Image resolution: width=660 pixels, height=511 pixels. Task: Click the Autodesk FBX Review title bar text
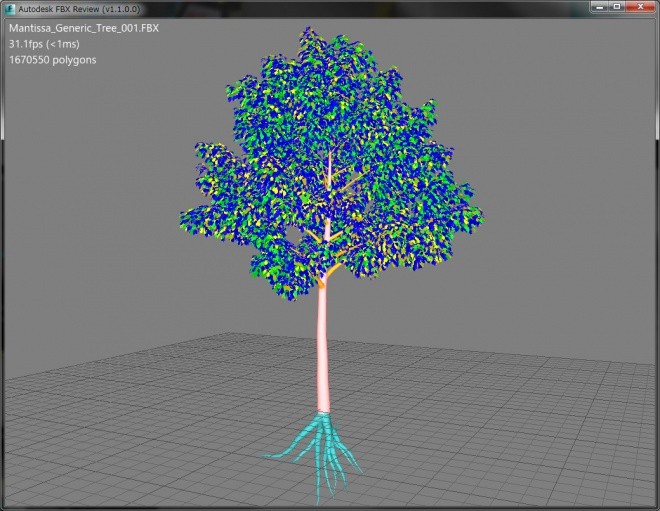tap(79, 9)
